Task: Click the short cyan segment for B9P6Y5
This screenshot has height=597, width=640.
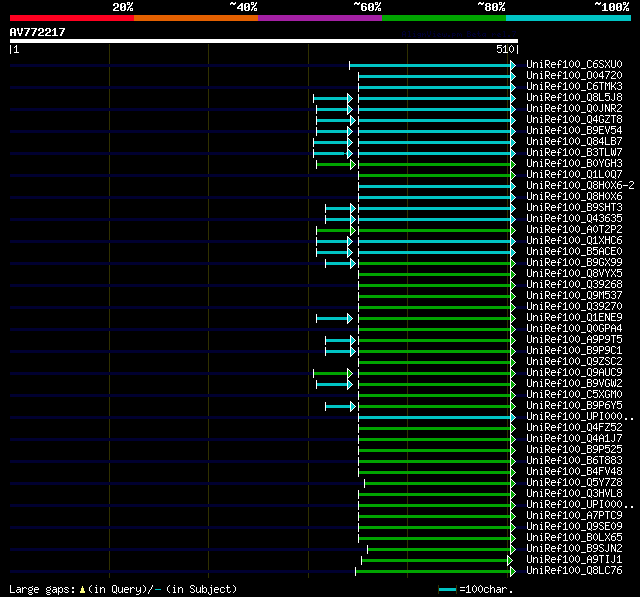Action: [340, 407]
